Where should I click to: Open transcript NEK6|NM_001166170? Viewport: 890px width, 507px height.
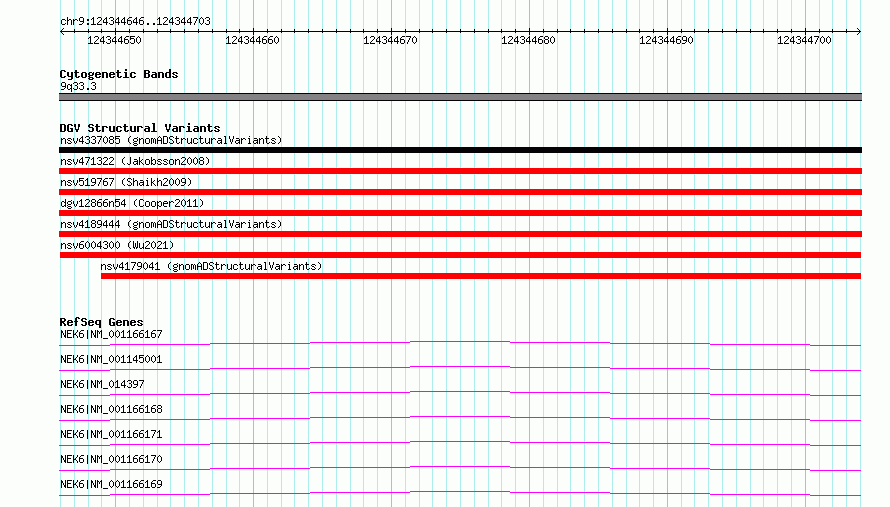[111, 459]
